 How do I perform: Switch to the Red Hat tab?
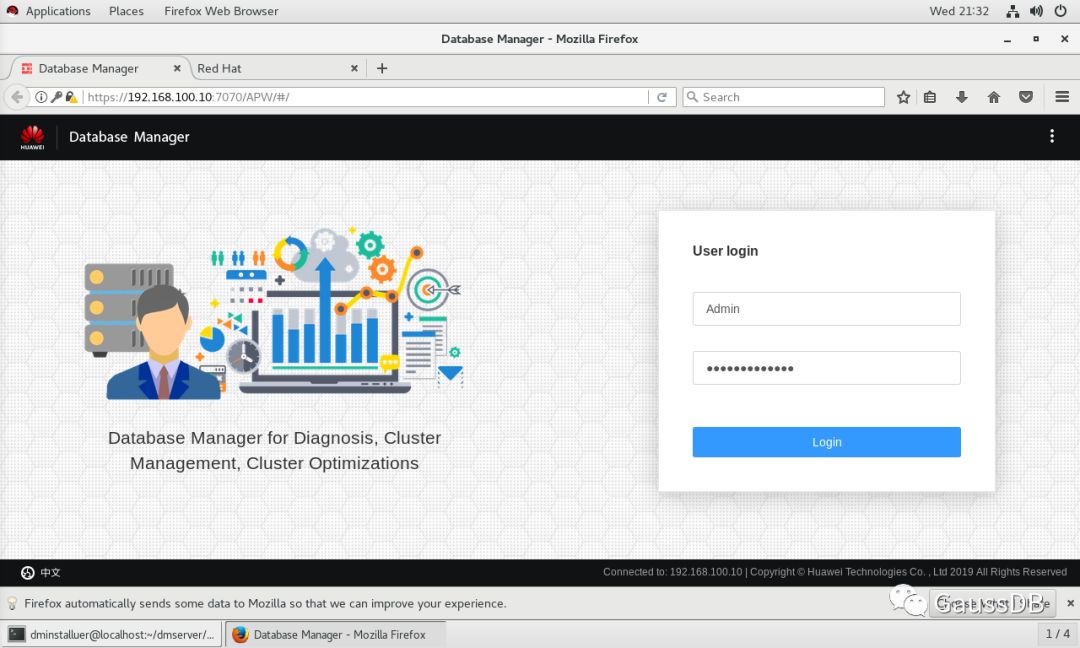pos(260,68)
